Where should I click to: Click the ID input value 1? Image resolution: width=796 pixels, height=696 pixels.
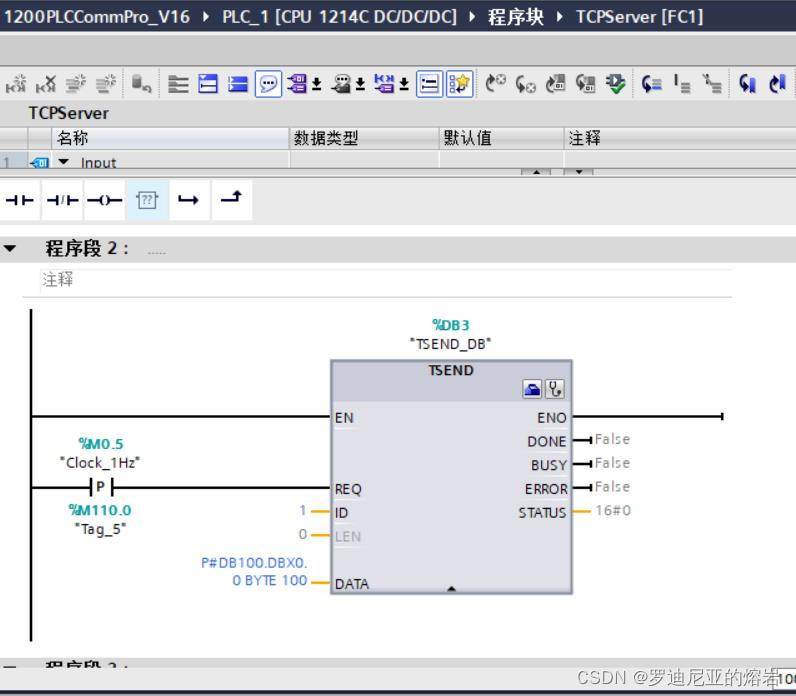point(303,510)
